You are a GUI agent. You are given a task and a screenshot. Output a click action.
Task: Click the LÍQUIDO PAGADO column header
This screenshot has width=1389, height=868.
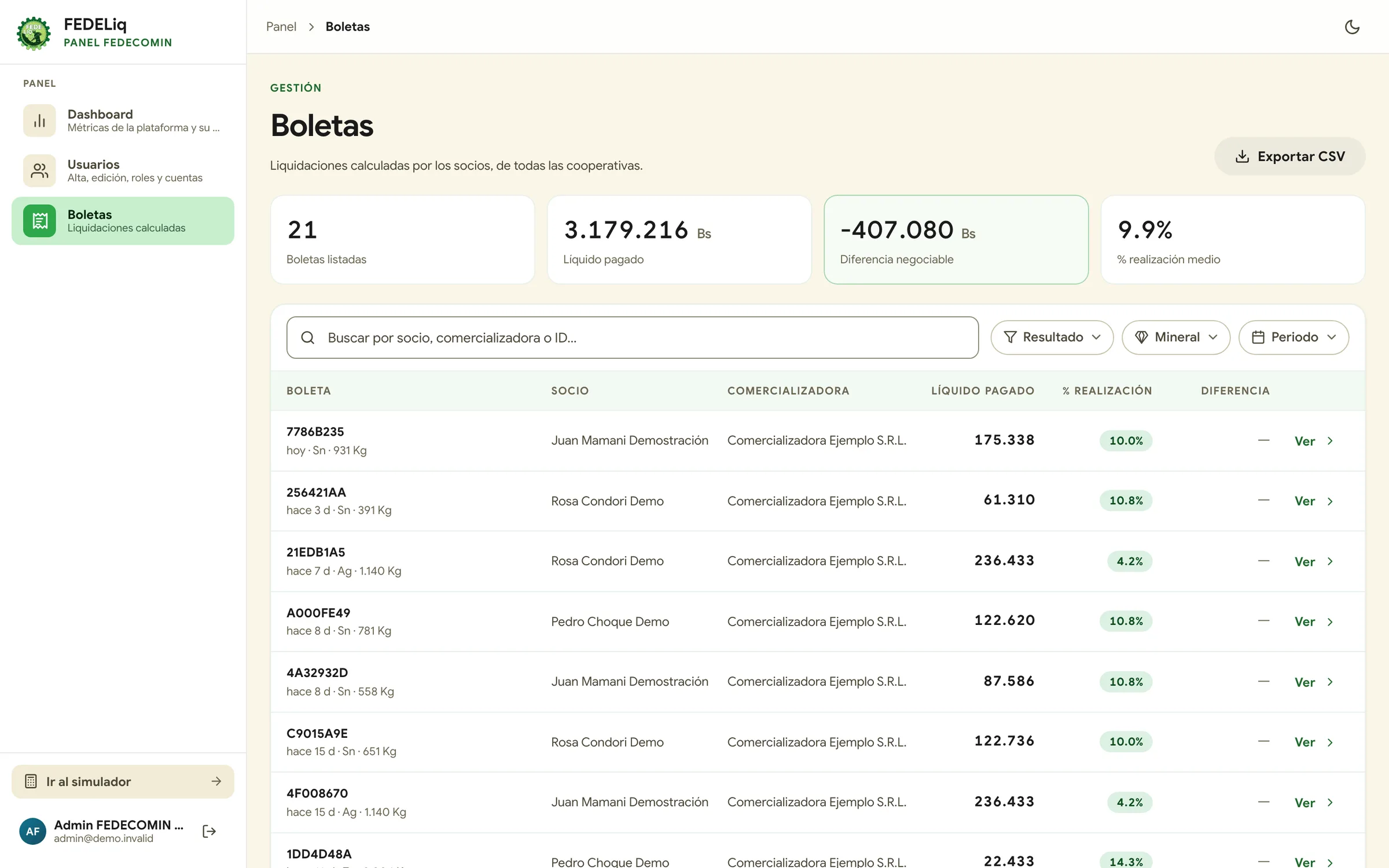(x=983, y=391)
